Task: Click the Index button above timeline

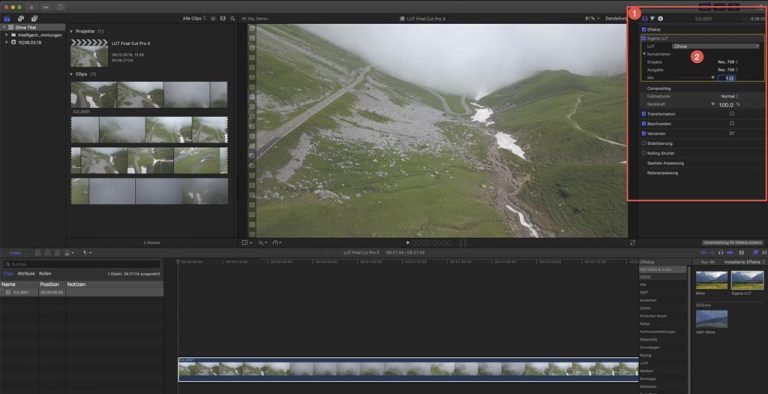Action: [x=16, y=253]
